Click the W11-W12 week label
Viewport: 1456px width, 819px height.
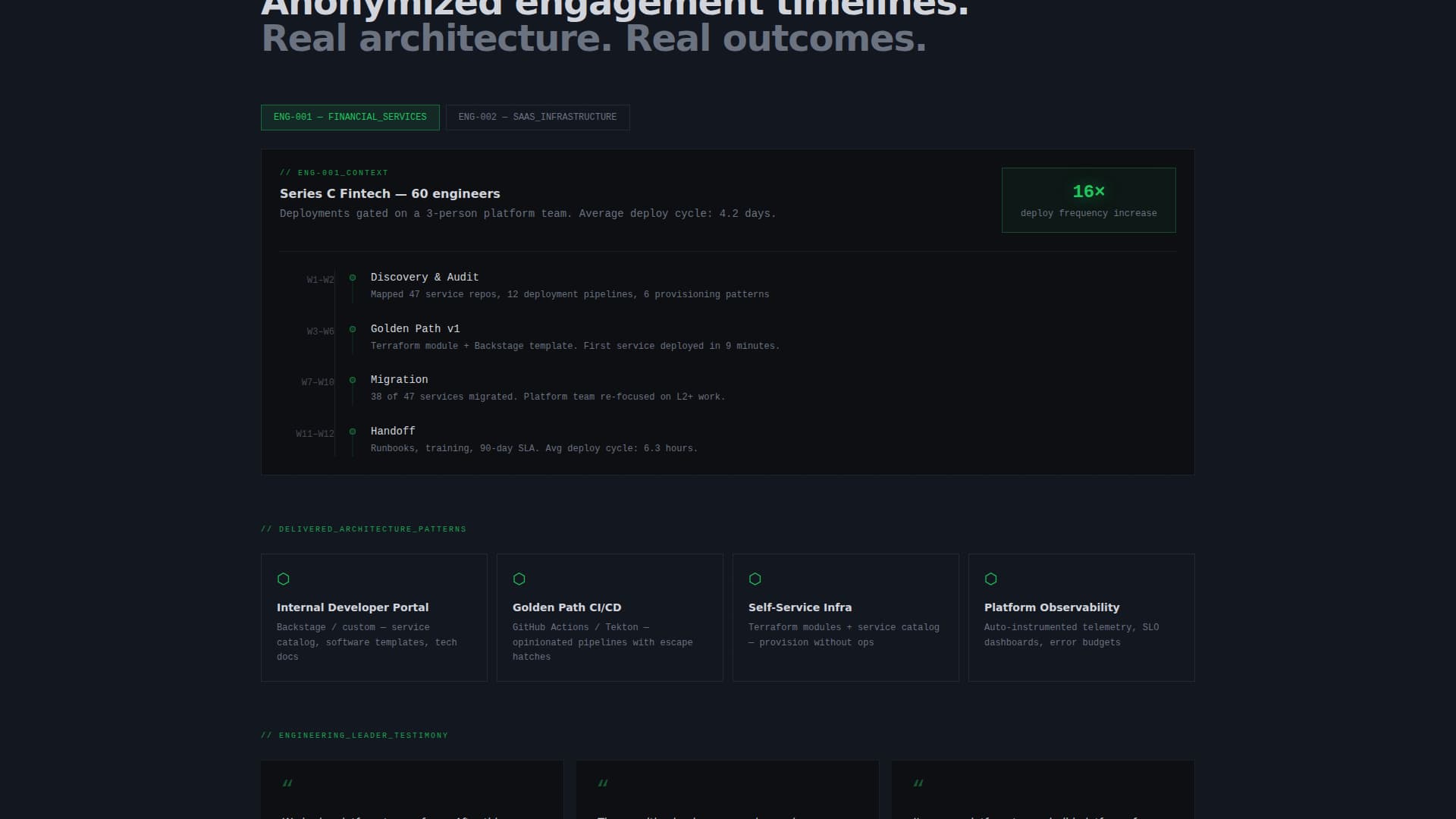(x=315, y=434)
